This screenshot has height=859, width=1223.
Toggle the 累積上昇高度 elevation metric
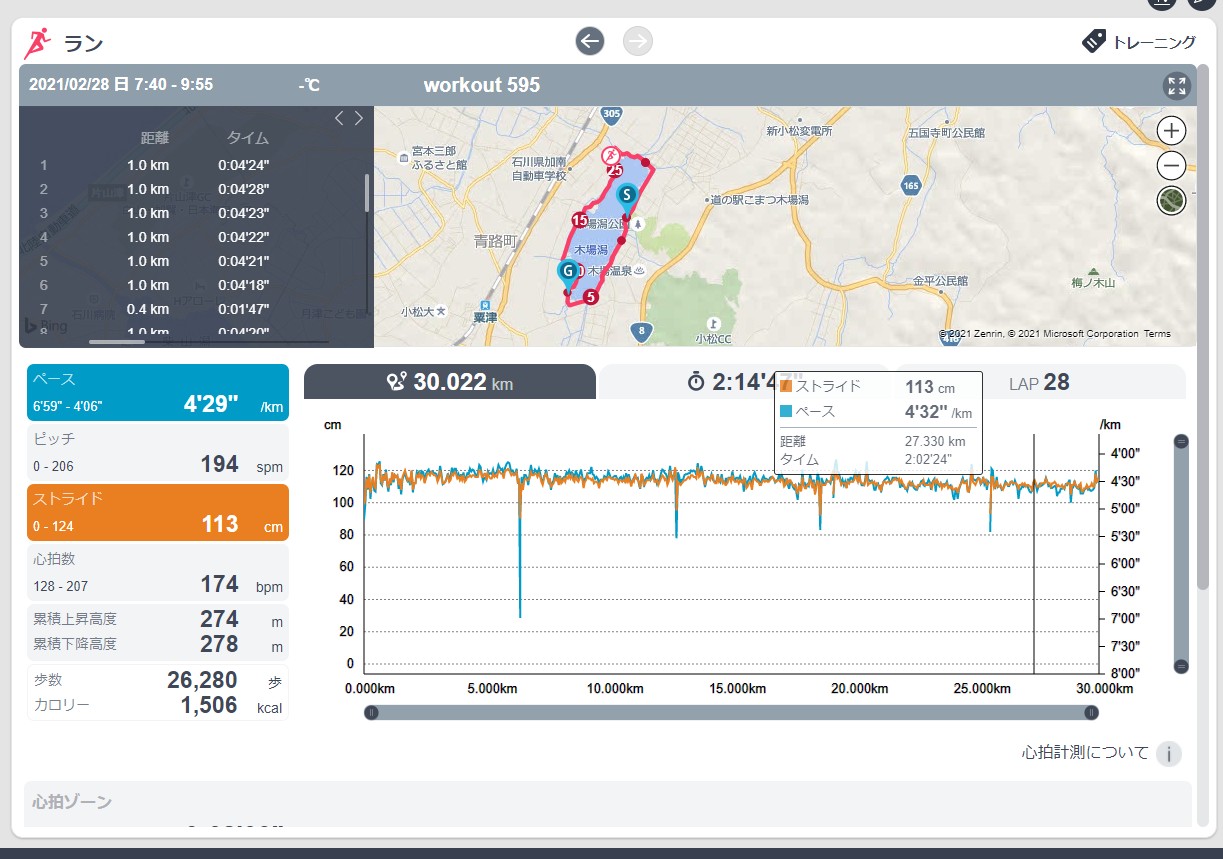158,631
